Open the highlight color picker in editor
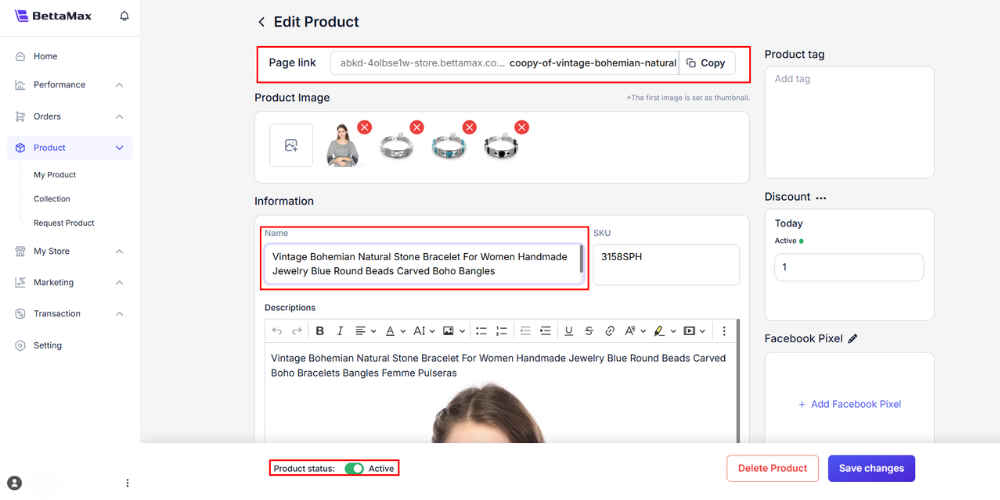Viewport: 1000px width, 500px height. click(660, 331)
